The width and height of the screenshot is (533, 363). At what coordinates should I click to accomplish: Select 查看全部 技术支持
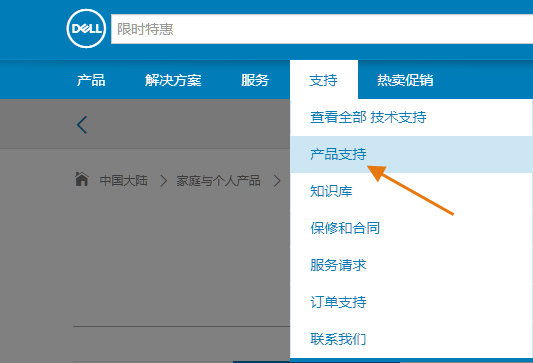pyautogui.click(x=368, y=117)
